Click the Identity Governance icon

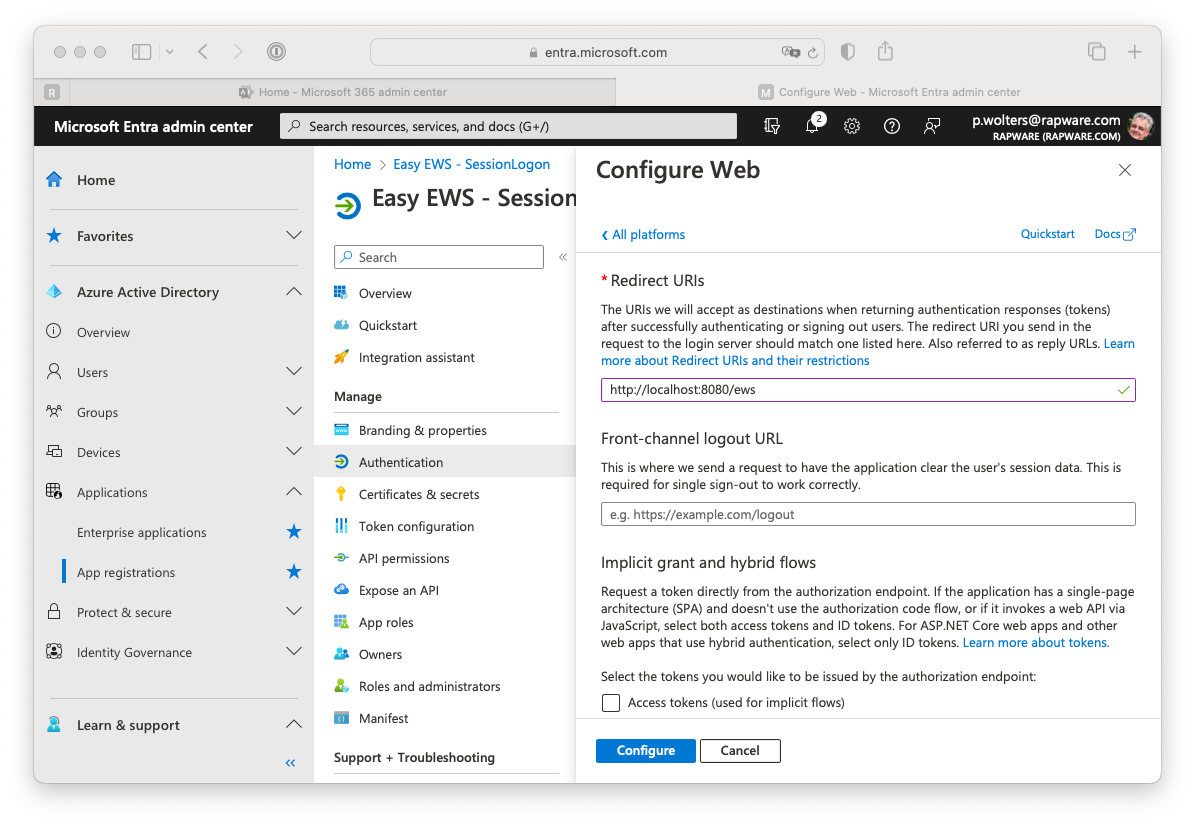[54, 651]
